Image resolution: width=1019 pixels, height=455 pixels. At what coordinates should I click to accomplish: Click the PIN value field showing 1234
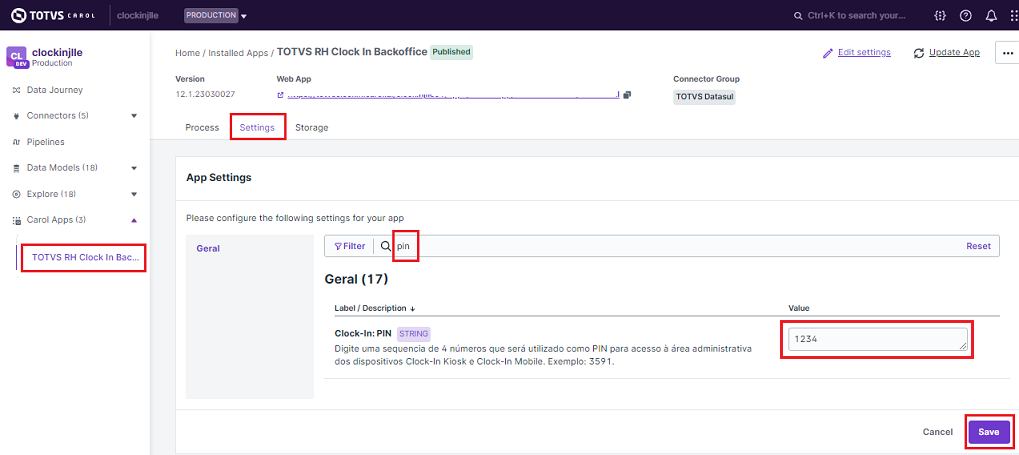(877, 339)
